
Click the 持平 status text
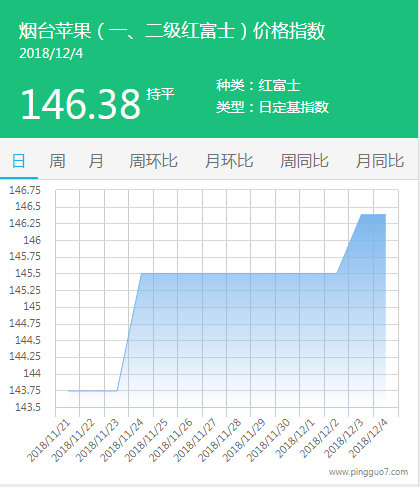tap(160, 94)
